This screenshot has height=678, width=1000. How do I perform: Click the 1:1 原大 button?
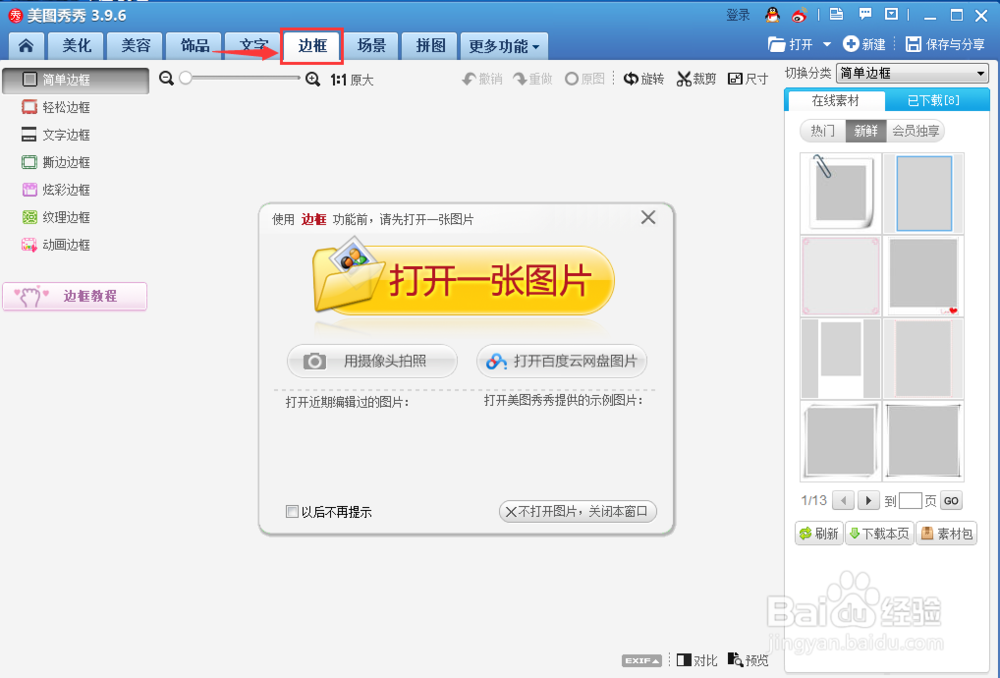[351, 80]
